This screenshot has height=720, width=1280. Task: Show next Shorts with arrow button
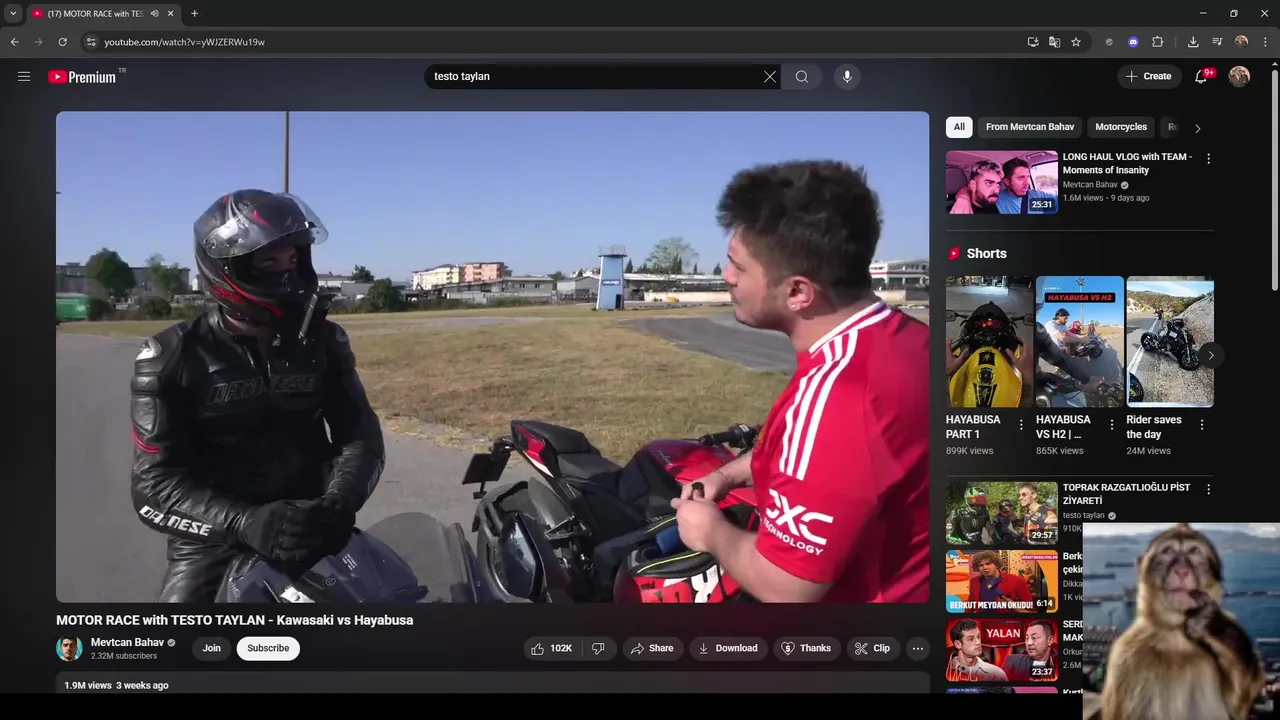(1210, 355)
